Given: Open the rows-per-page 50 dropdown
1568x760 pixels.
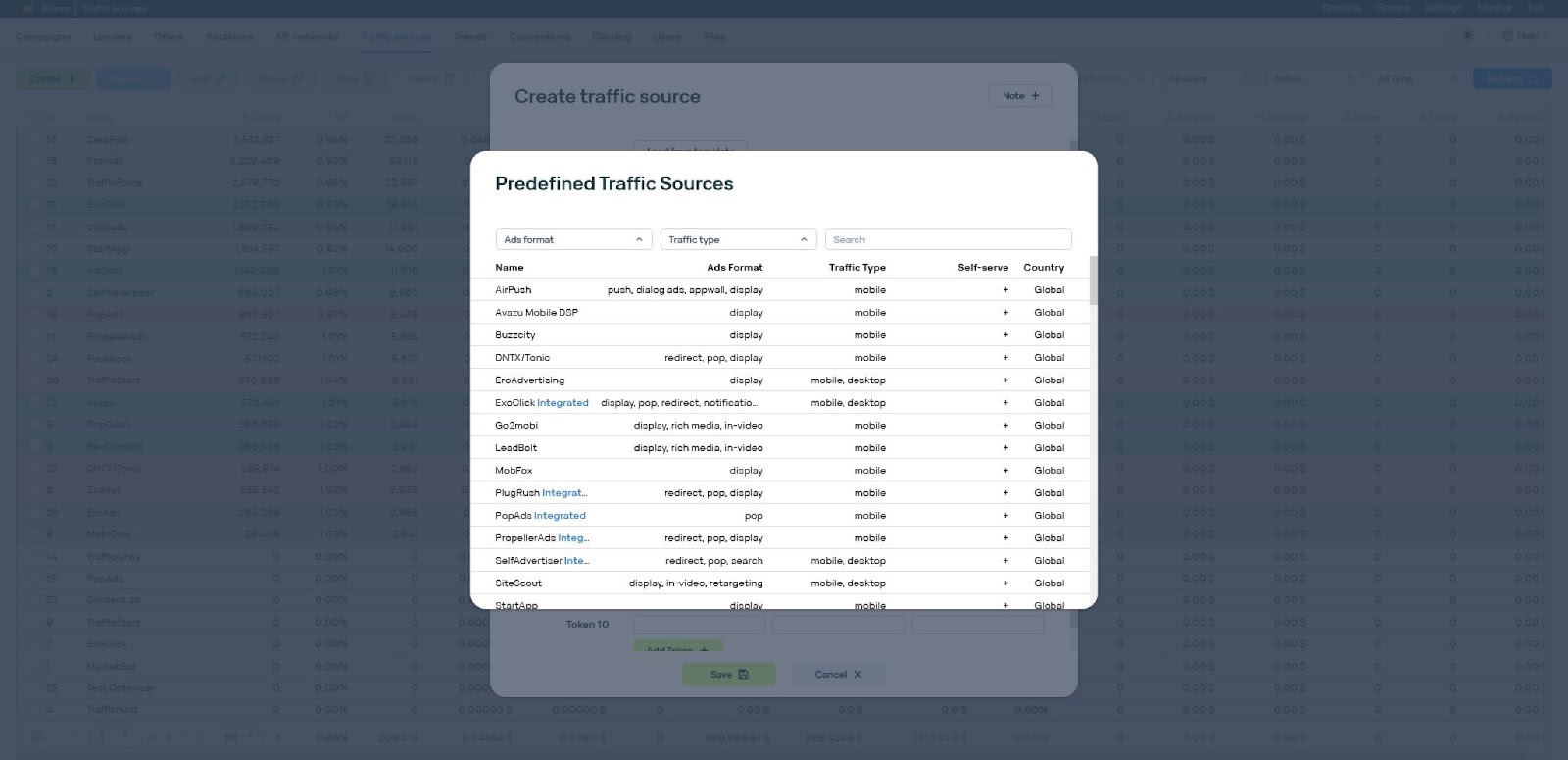Looking at the screenshot, I should 240,736.
